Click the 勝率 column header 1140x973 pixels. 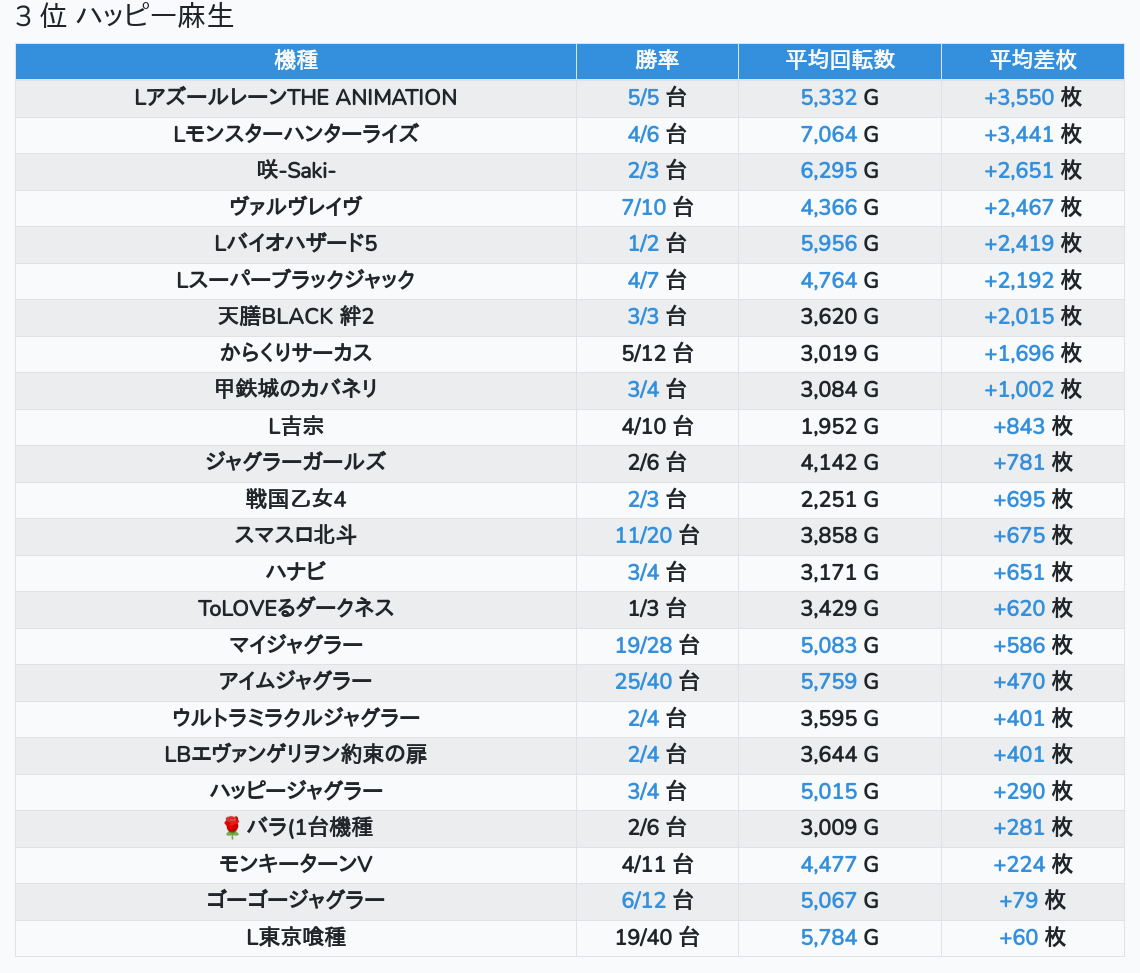point(657,60)
